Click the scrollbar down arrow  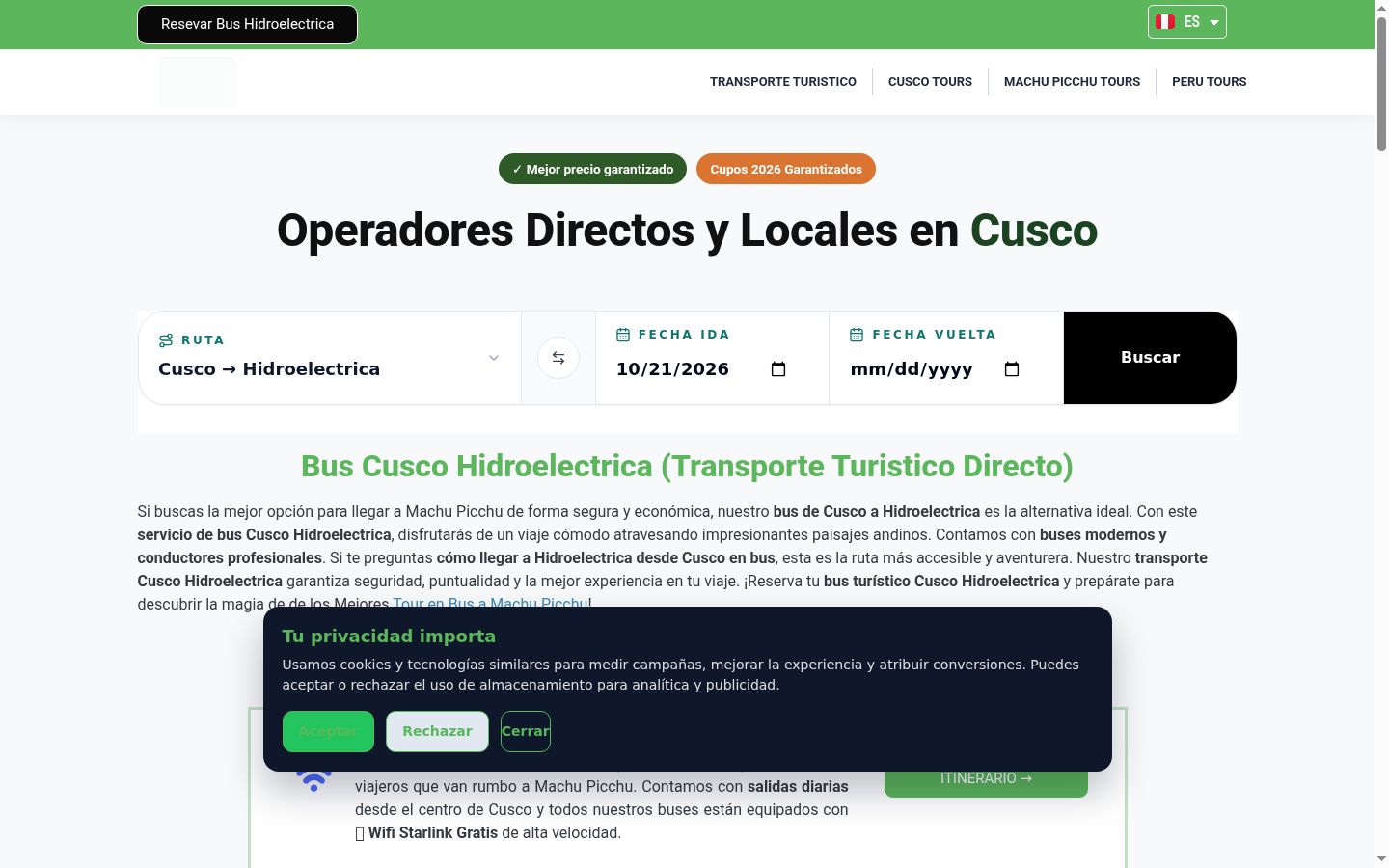point(1381,859)
